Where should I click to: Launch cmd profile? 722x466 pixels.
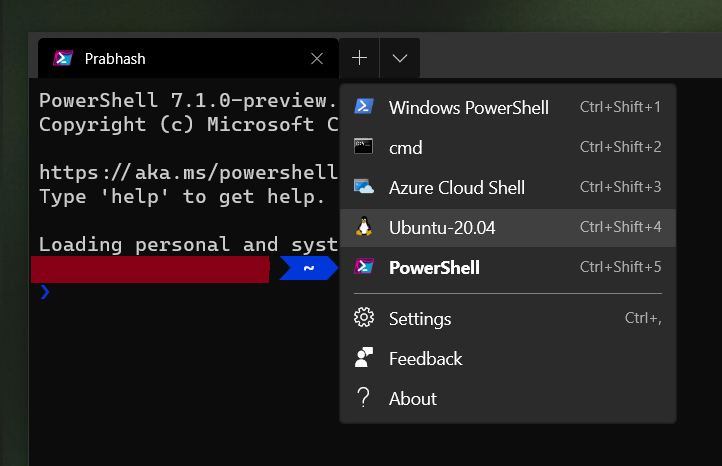pyautogui.click(x=508, y=147)
